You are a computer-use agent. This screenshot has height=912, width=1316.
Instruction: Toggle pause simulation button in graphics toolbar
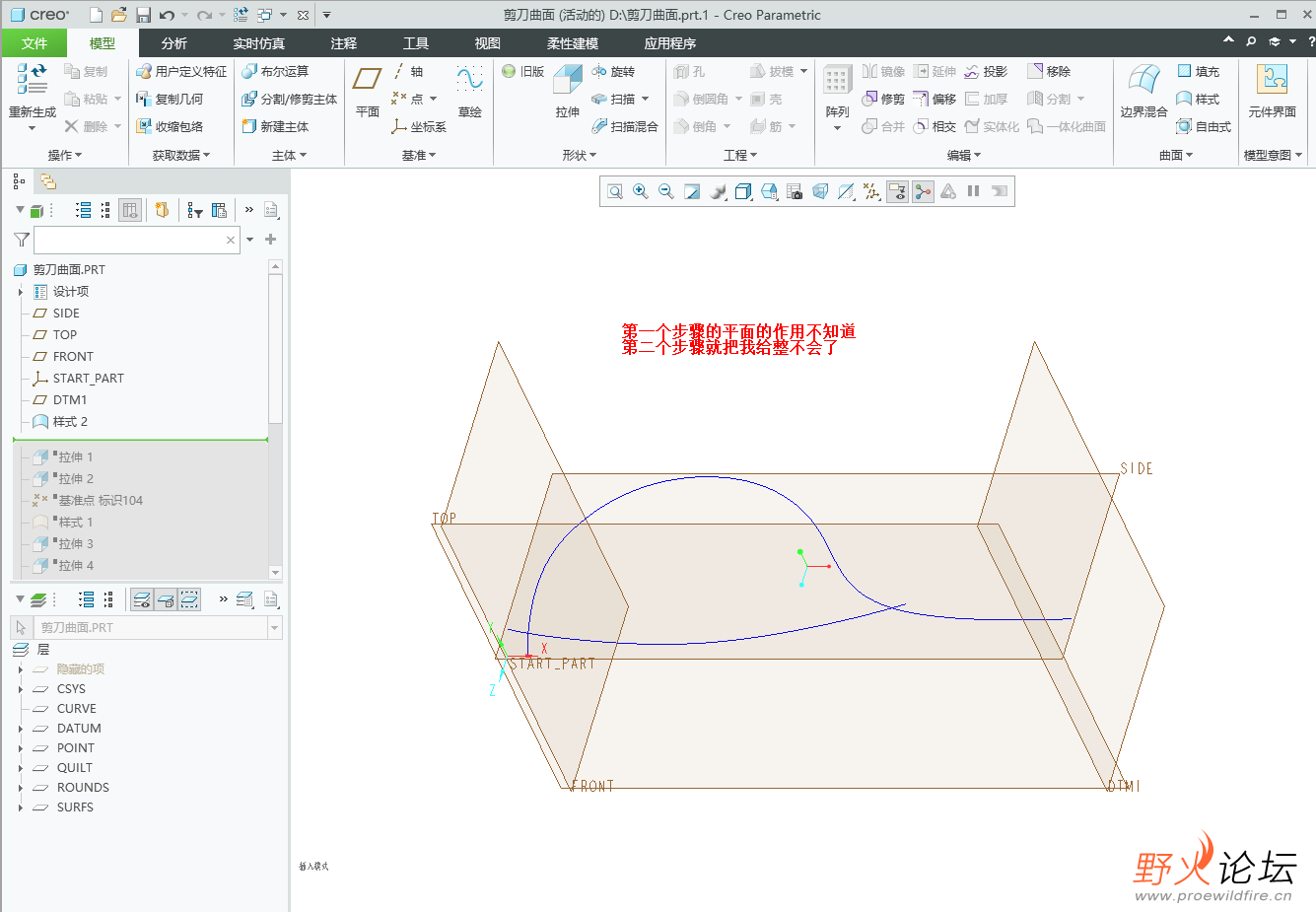point(973,191)
